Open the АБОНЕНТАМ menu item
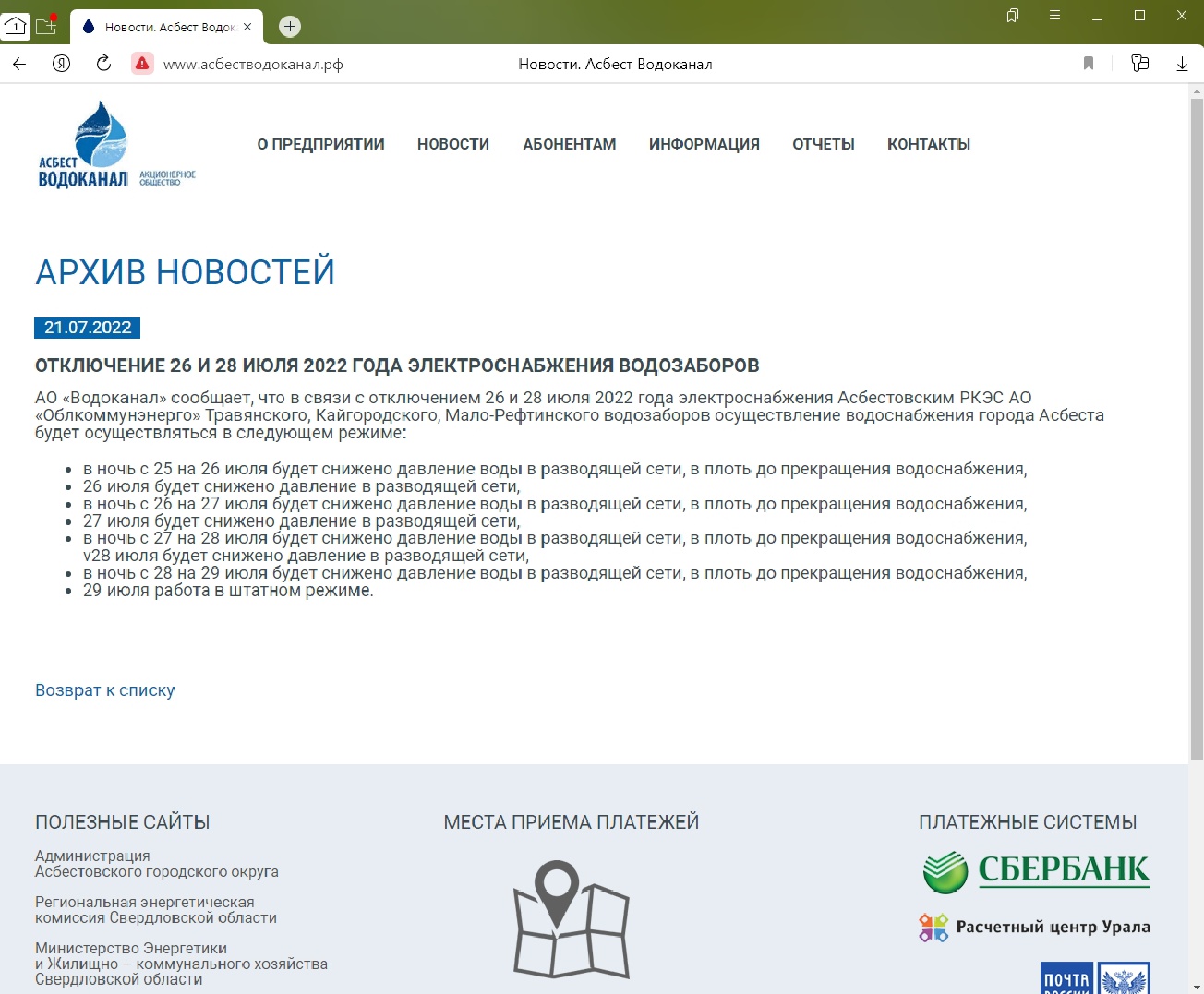This screenshot has height=994, width=1204. pyautogui.click(x=569, y=144)
